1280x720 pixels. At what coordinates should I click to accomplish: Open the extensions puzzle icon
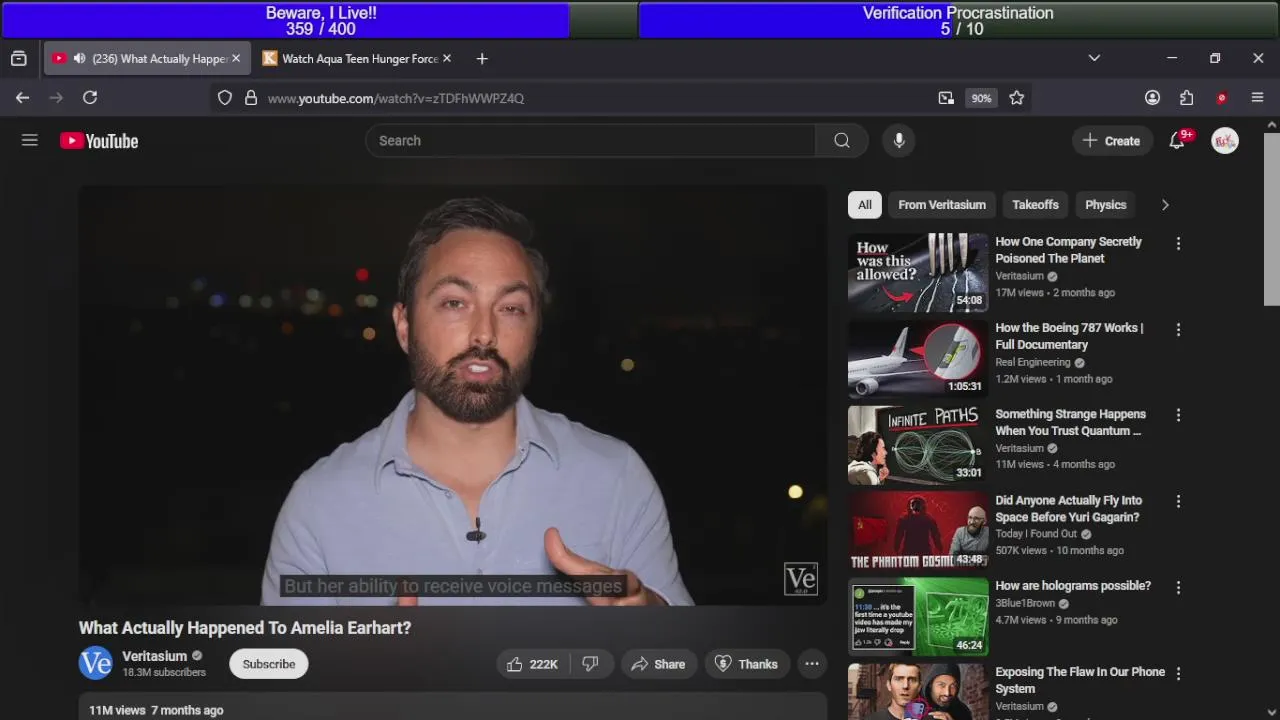tap(1187, 98)
